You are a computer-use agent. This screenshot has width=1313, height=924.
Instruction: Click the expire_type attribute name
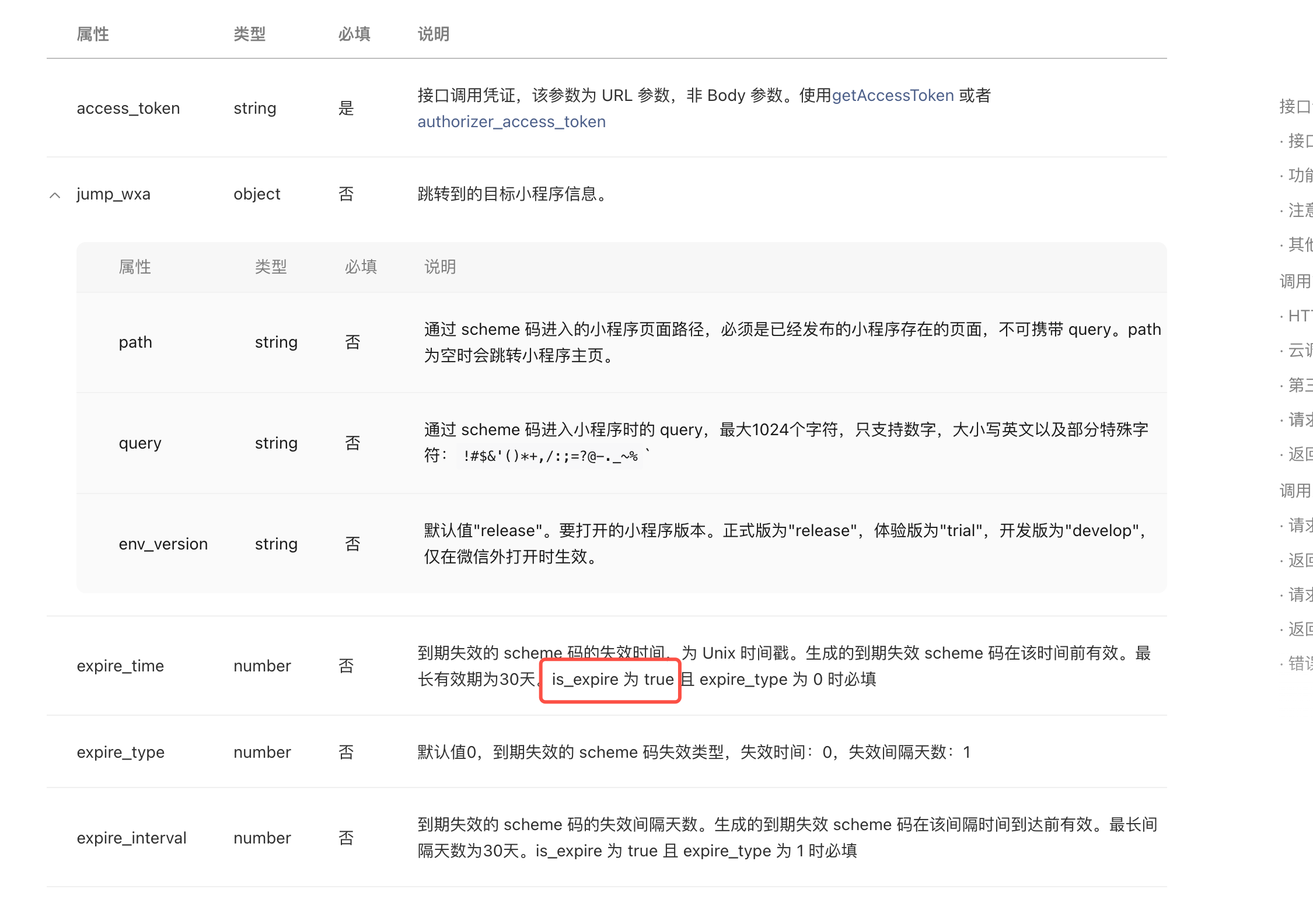pos(120,752)
